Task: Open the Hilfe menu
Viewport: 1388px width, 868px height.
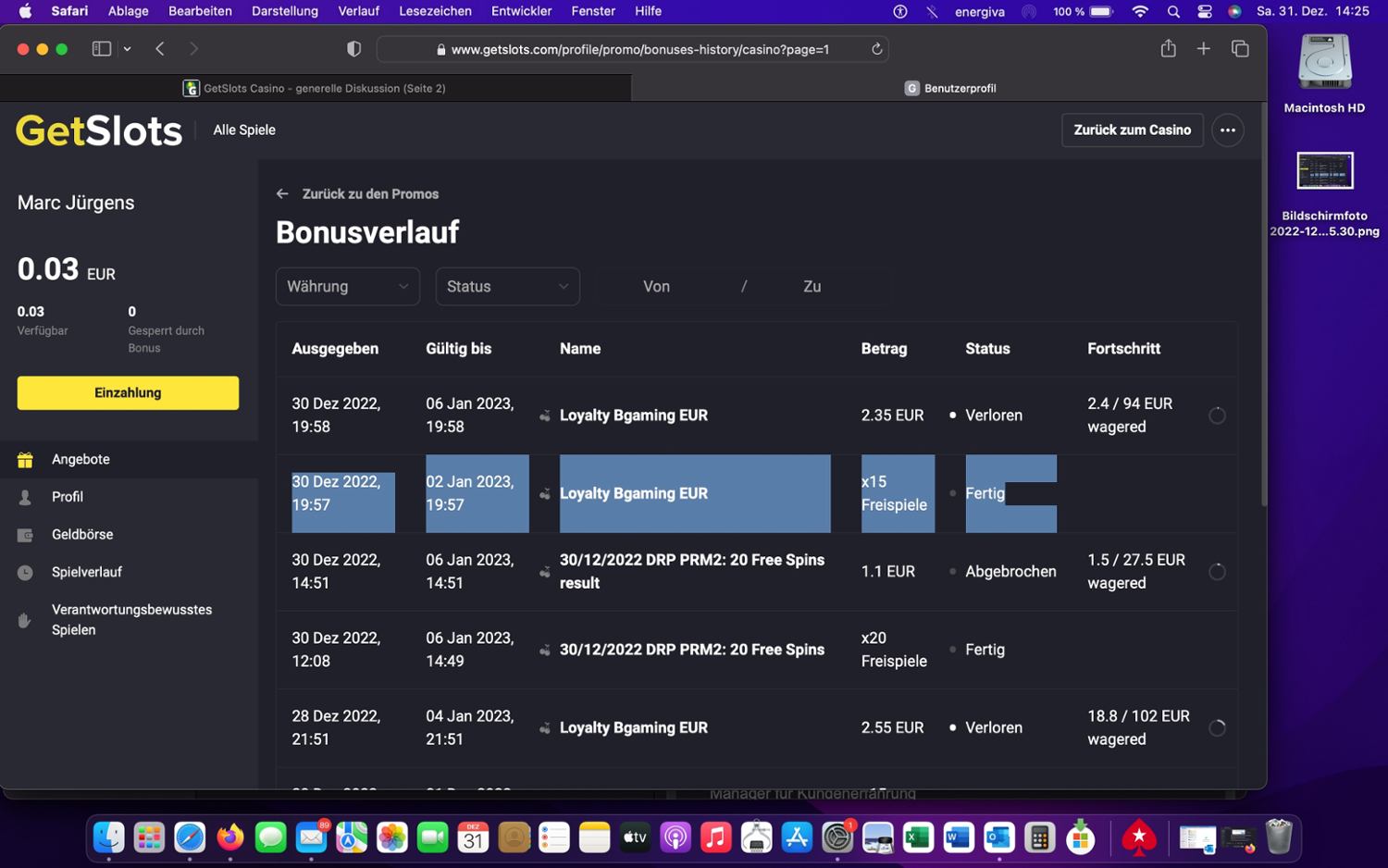Action: (x=648, y=11)
